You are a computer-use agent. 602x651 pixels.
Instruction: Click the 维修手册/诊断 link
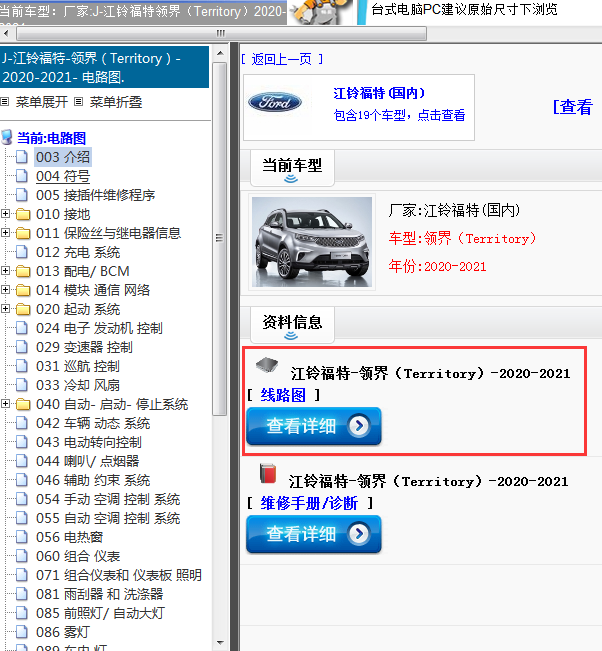tap(309, 504)
